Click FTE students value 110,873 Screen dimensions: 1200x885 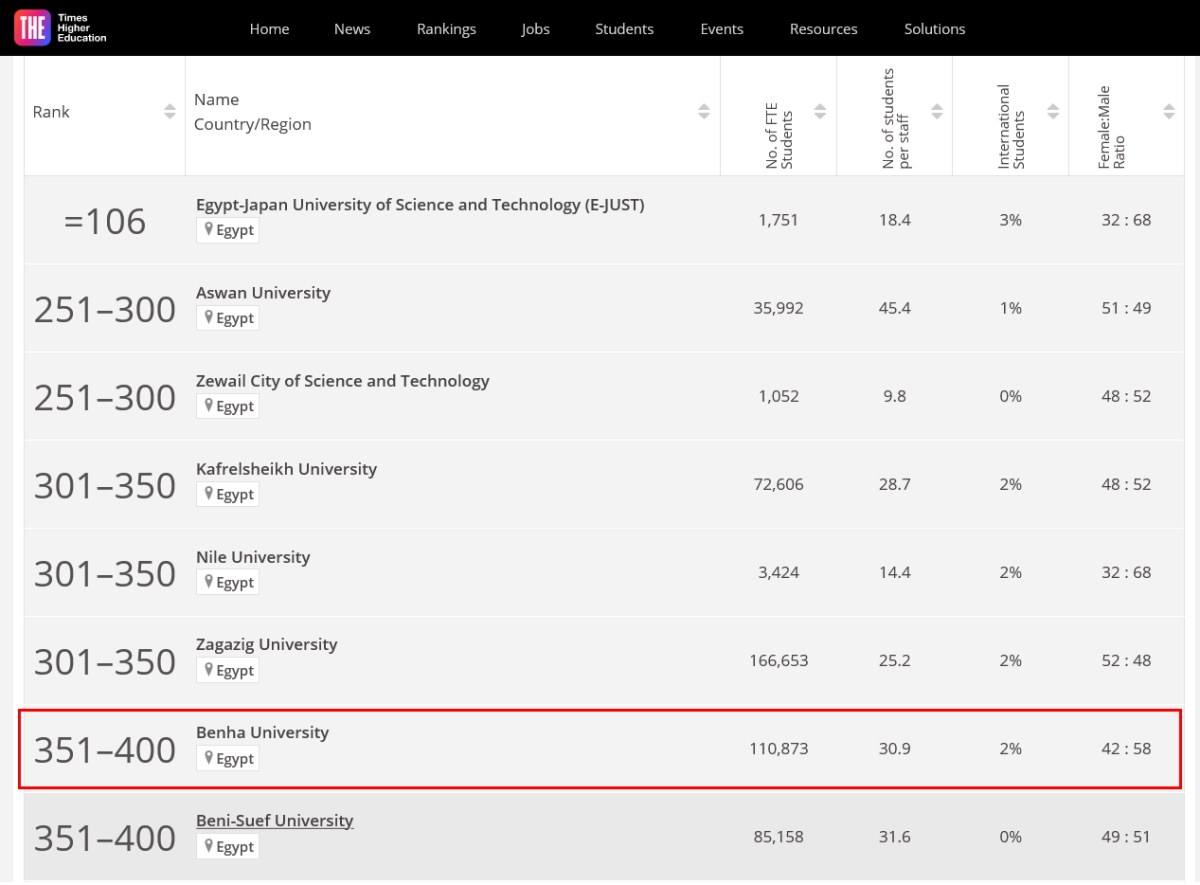[x=778, y=748]
